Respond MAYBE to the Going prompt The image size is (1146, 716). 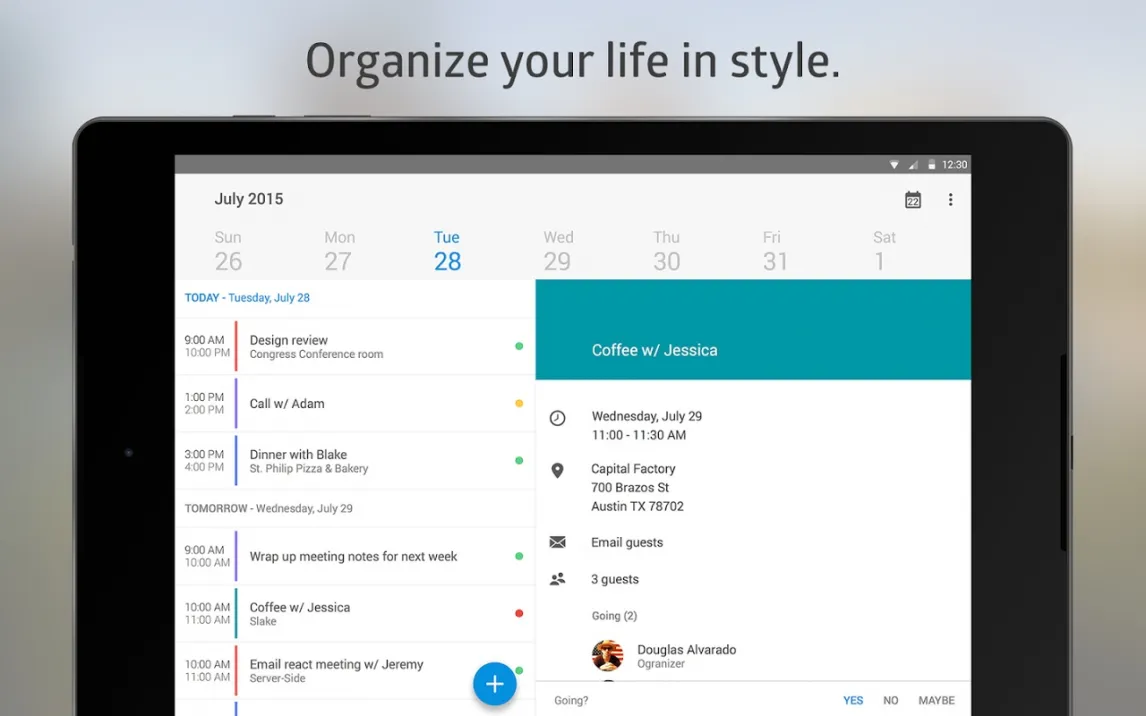(x=936, y=700)
